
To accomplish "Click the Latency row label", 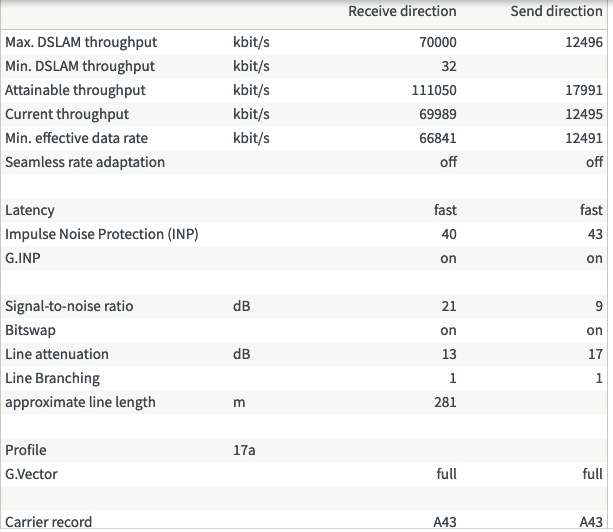I will pyautogui.click(x=30, y=210).
